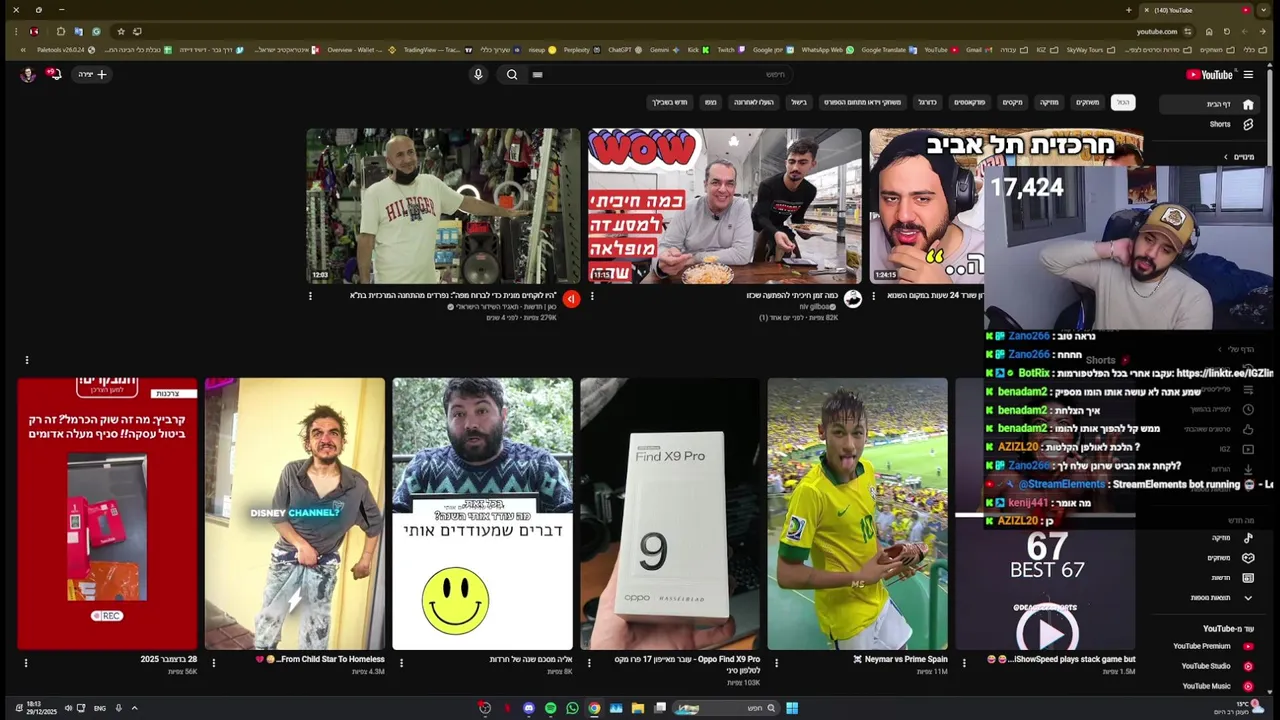Select the 'כדורגל' filter chip
The height and width of the screenshot is (720, 1280).
[927, 102]
